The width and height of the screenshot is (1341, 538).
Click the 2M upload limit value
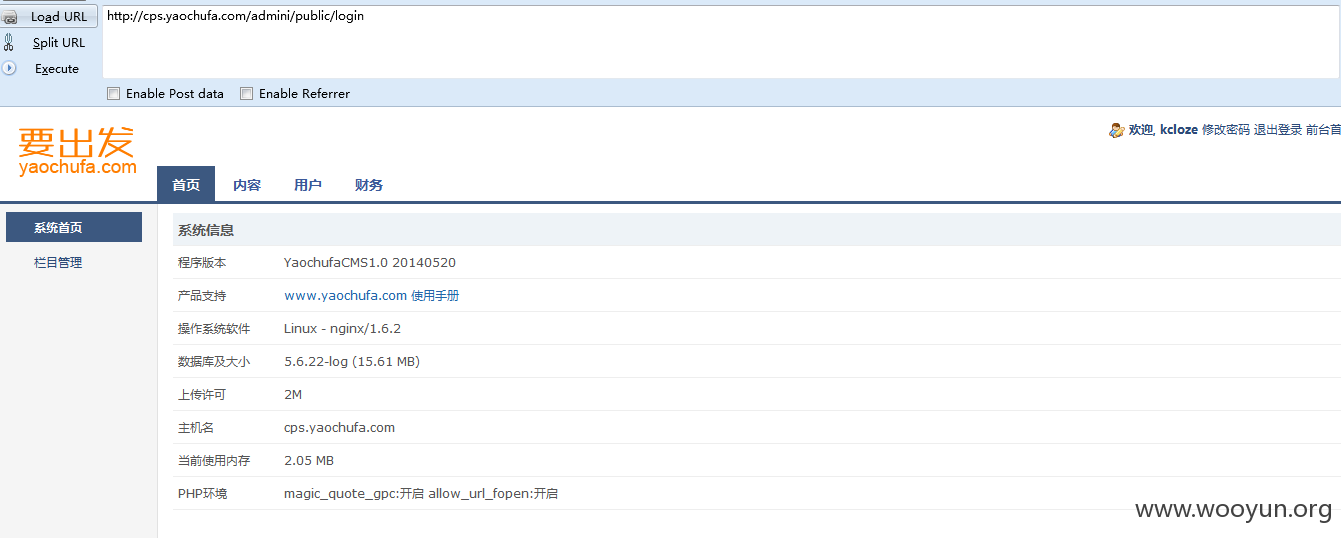(293, 394)
